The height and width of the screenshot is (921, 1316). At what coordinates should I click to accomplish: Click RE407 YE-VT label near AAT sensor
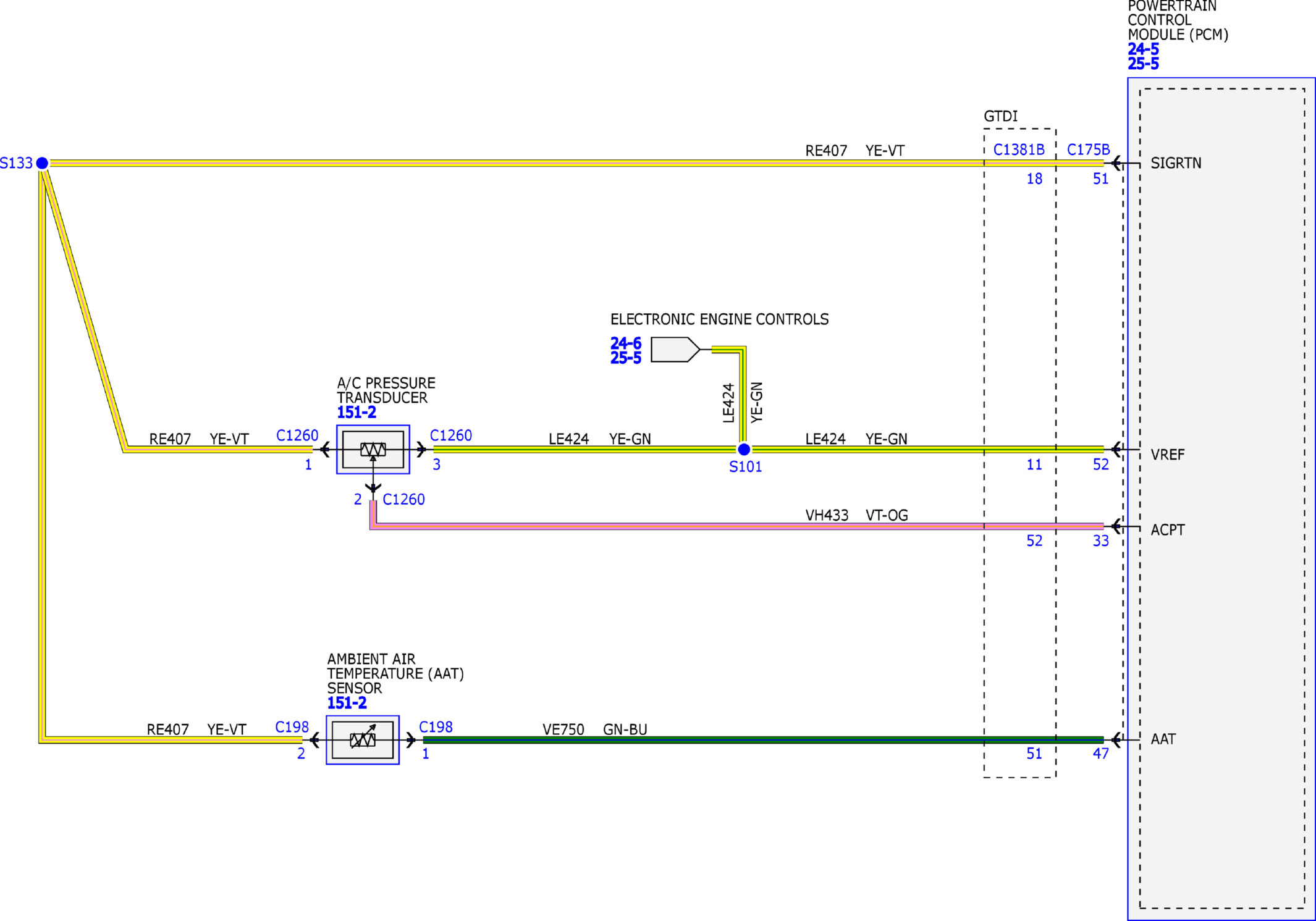tap(196, 730)
